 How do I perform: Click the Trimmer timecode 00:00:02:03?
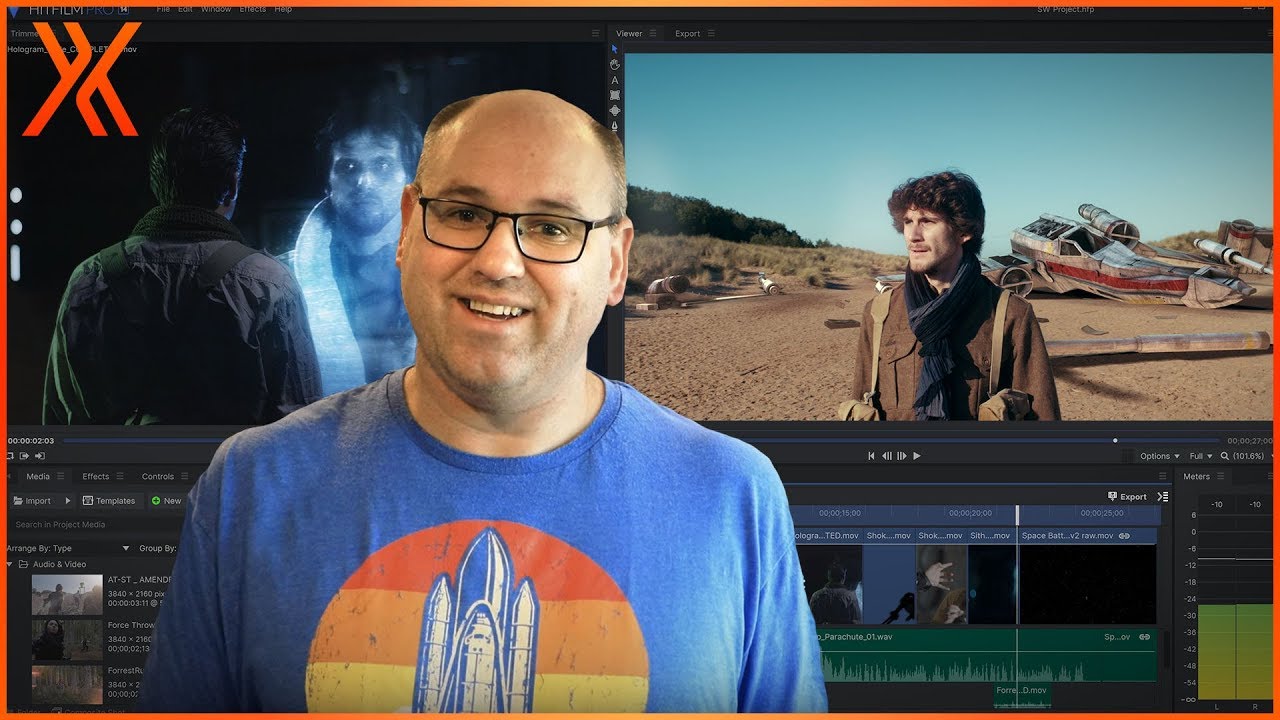point(31,440)
